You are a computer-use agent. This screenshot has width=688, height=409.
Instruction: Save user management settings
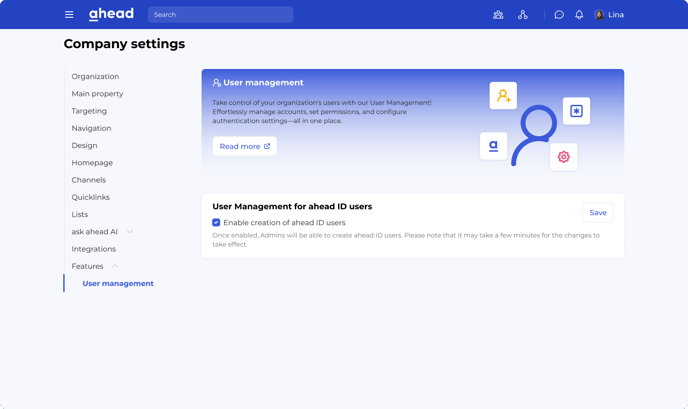[598, 212]
